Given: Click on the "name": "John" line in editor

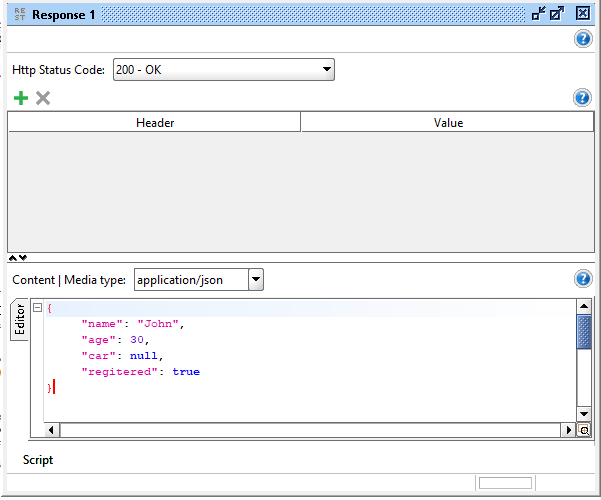Looking at the screenshot, I should [133, 324].
